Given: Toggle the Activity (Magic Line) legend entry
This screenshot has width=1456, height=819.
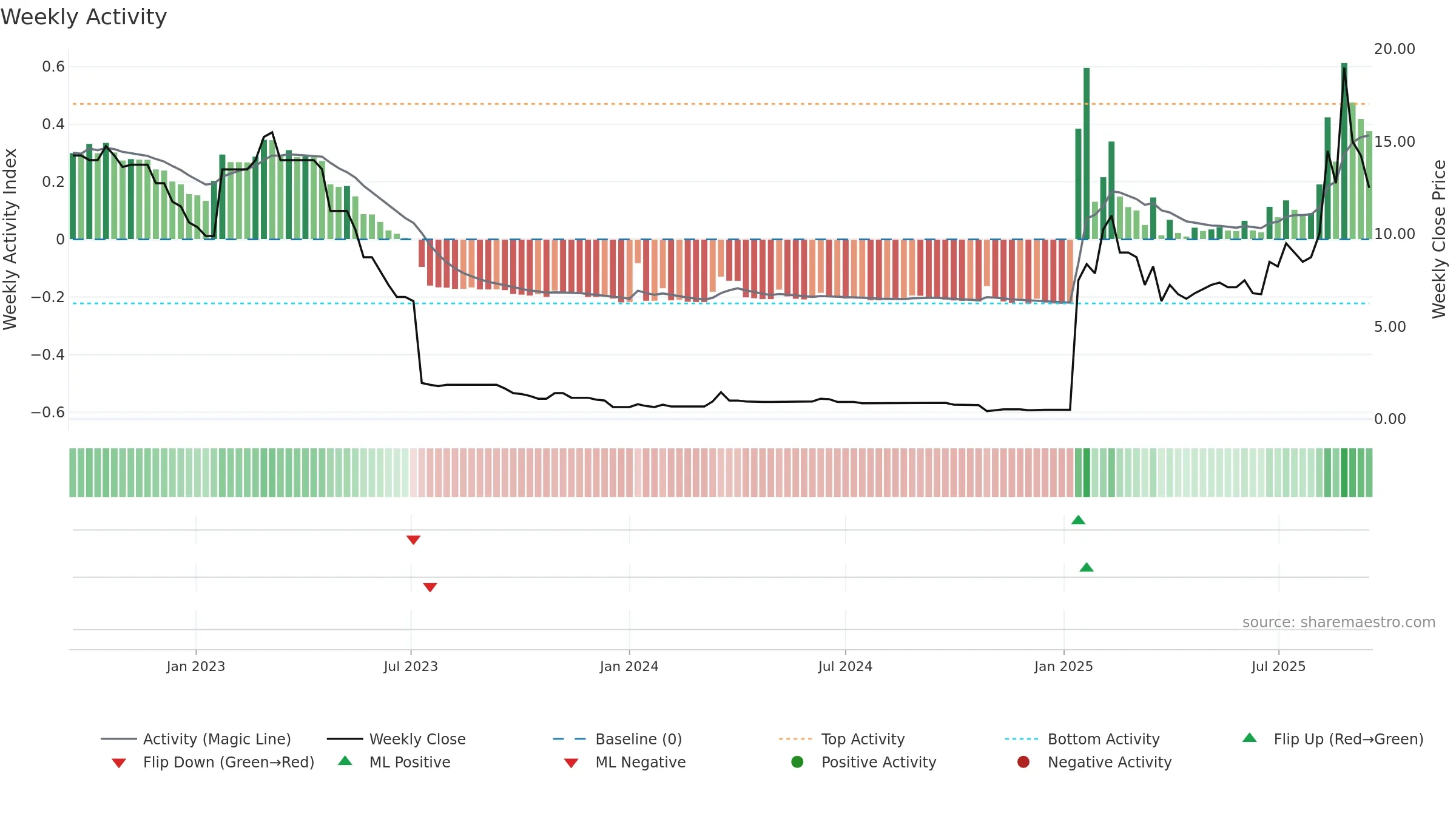Looking at the screenshot, I should tap(196, 739).
